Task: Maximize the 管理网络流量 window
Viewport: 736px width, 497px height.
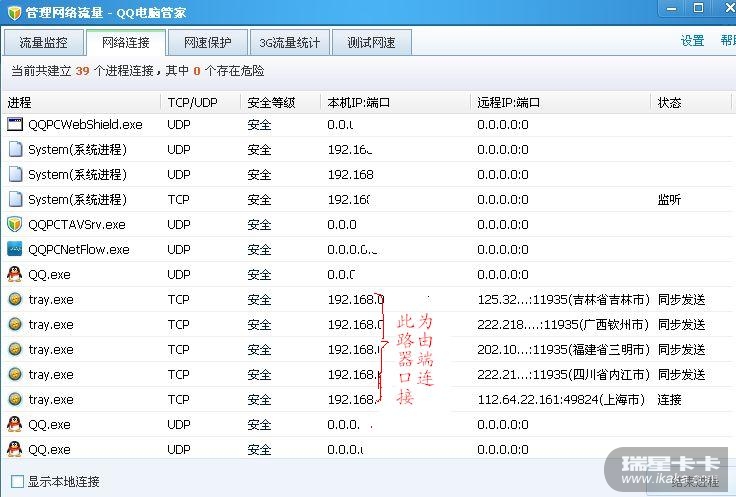Action: [x=698, y=8]
